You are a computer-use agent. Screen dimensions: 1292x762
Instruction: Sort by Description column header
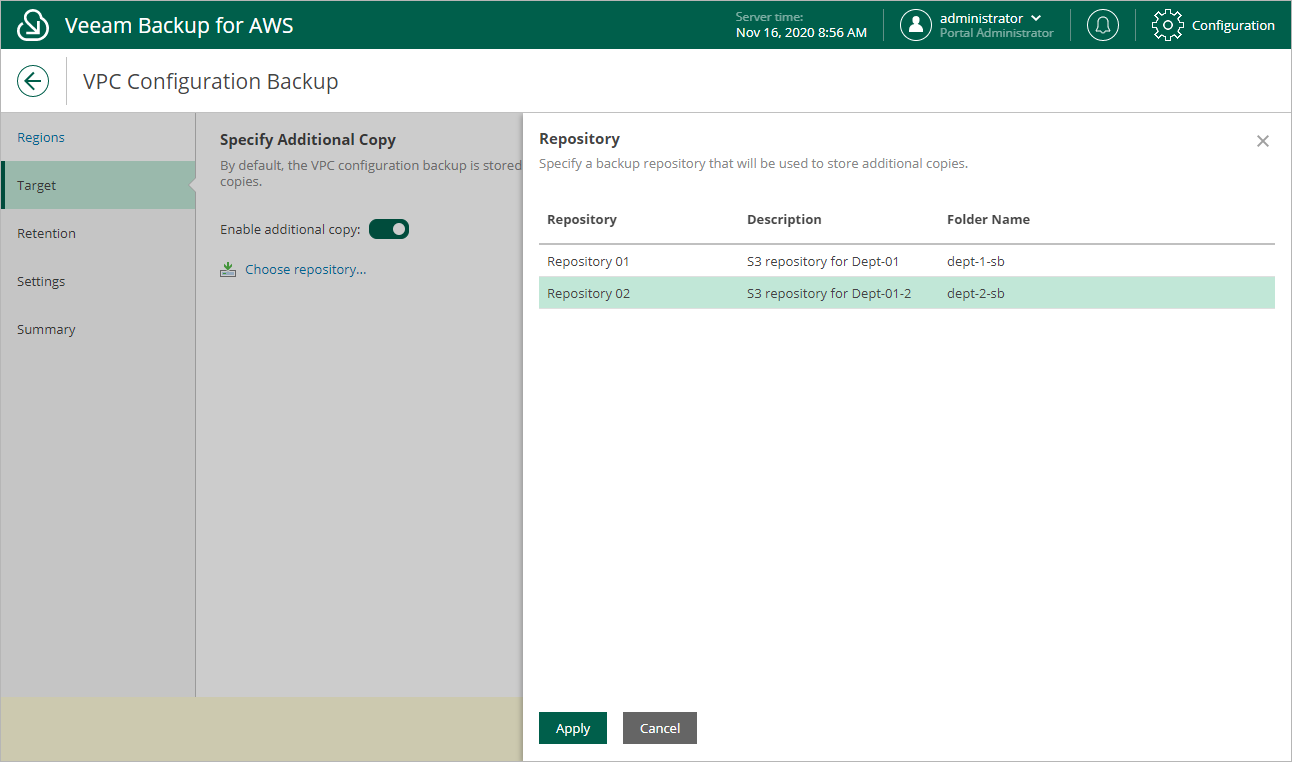tap(784, 219)
